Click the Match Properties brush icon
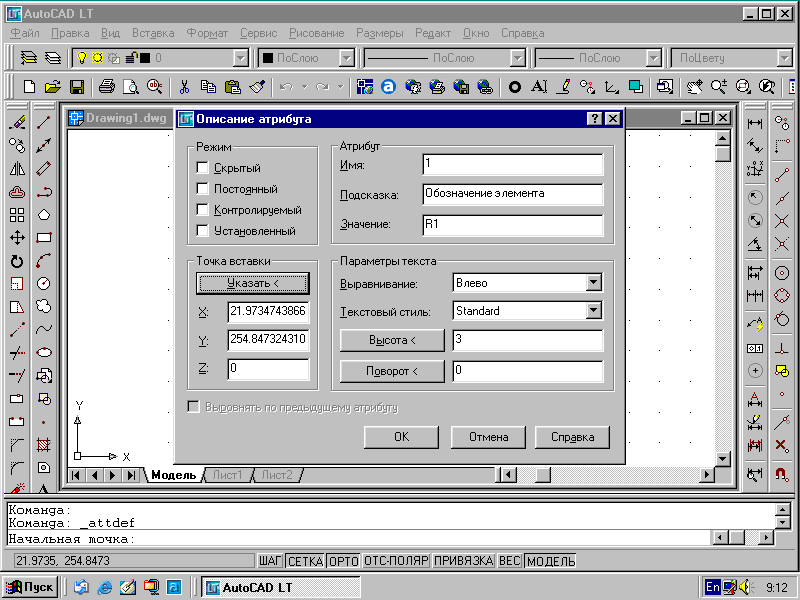Image resolution: width=800 pixels, height=600 pixels. pos(257,87)
